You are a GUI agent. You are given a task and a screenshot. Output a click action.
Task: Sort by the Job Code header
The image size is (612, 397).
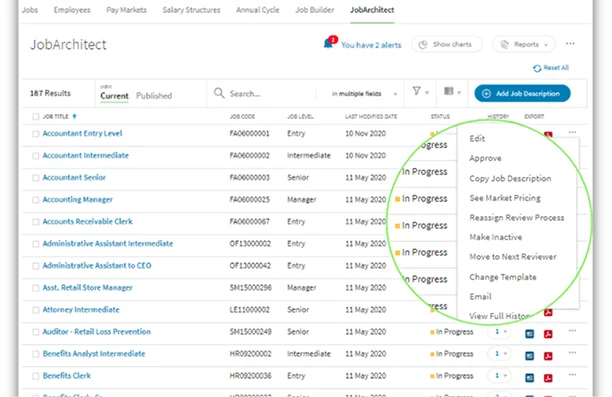coord(242,116)
